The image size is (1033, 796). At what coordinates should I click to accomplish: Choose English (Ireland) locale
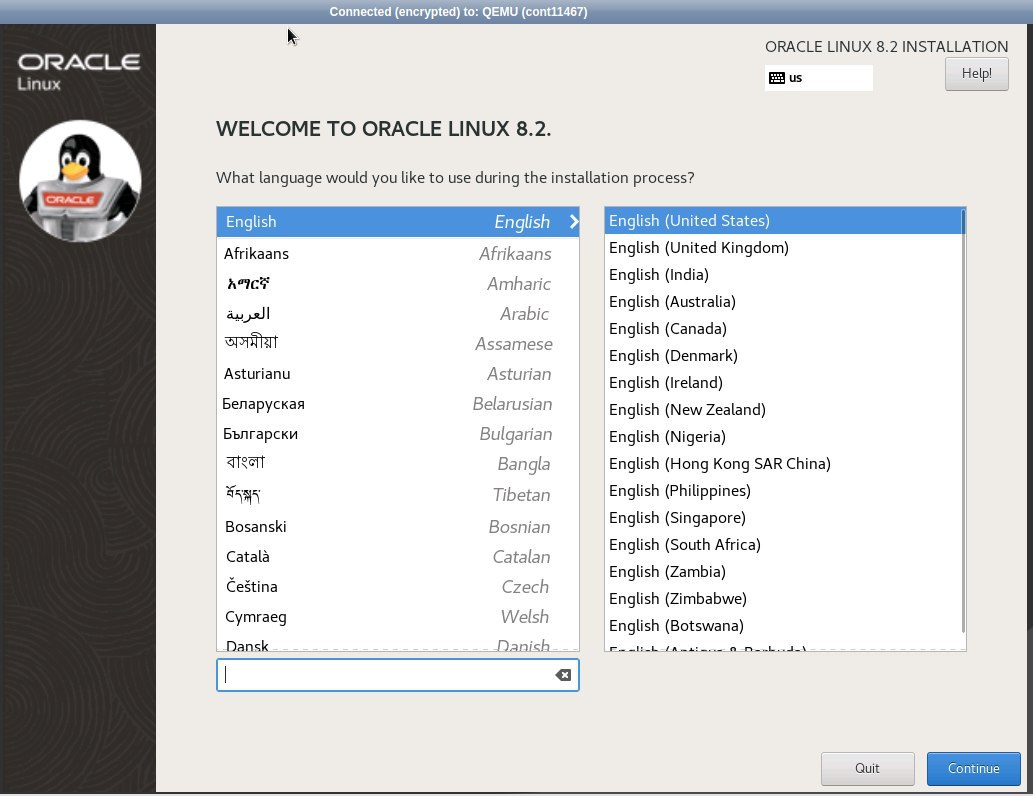point(783,383)
